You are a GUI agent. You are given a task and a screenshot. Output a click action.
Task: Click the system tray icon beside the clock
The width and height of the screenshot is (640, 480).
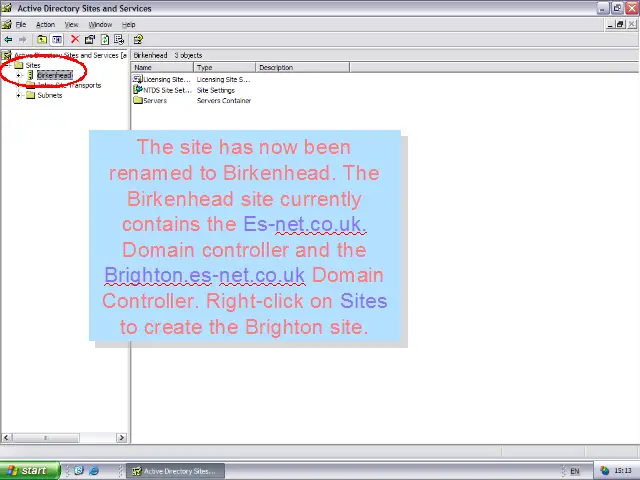(605, 471)
